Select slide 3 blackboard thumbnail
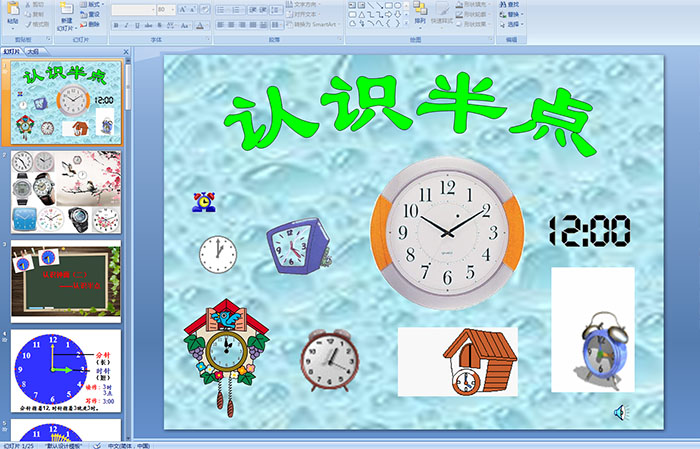This screenshot has height=449, width=700. (66, 281)
